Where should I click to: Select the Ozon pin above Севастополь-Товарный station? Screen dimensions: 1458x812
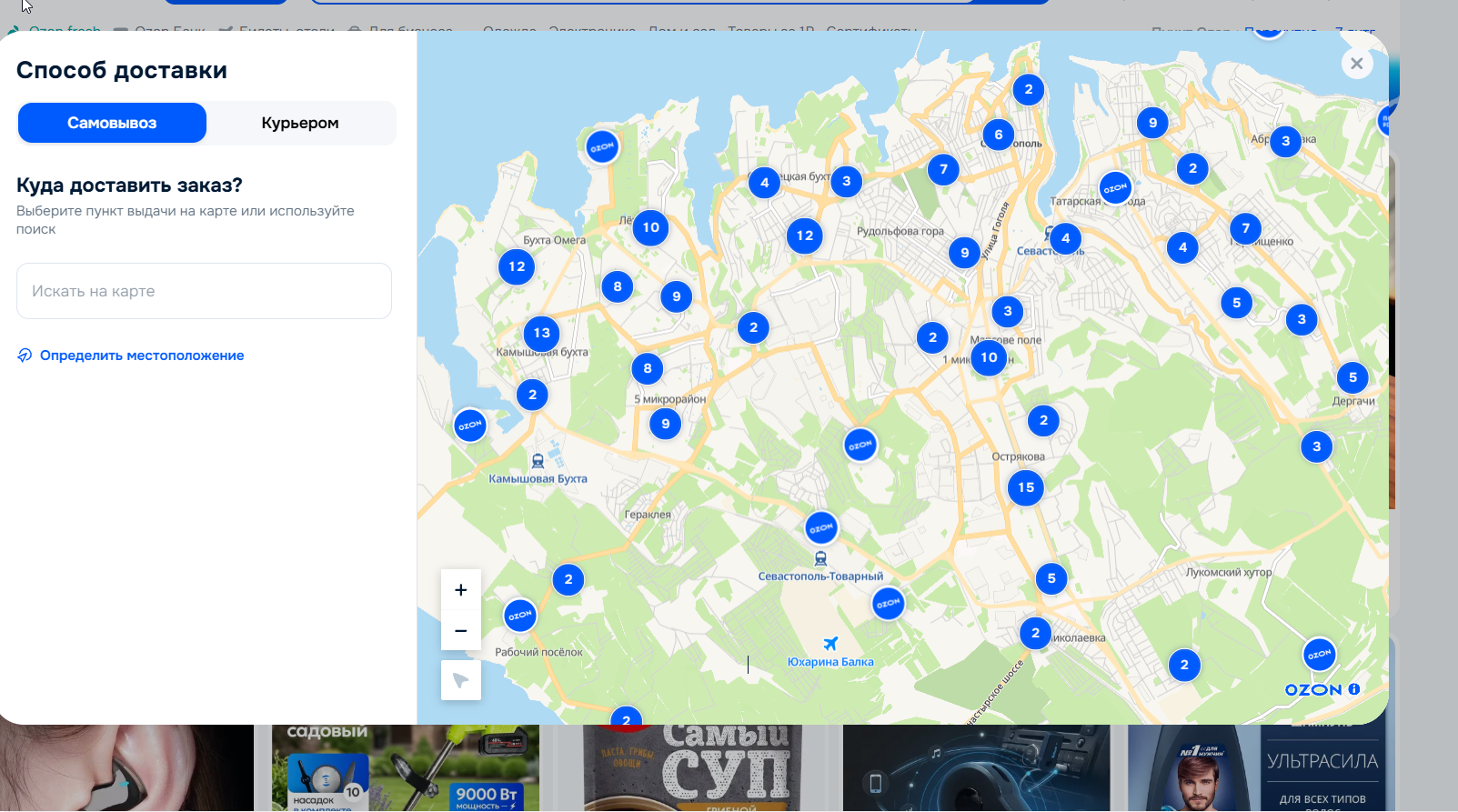click(821, 527)
